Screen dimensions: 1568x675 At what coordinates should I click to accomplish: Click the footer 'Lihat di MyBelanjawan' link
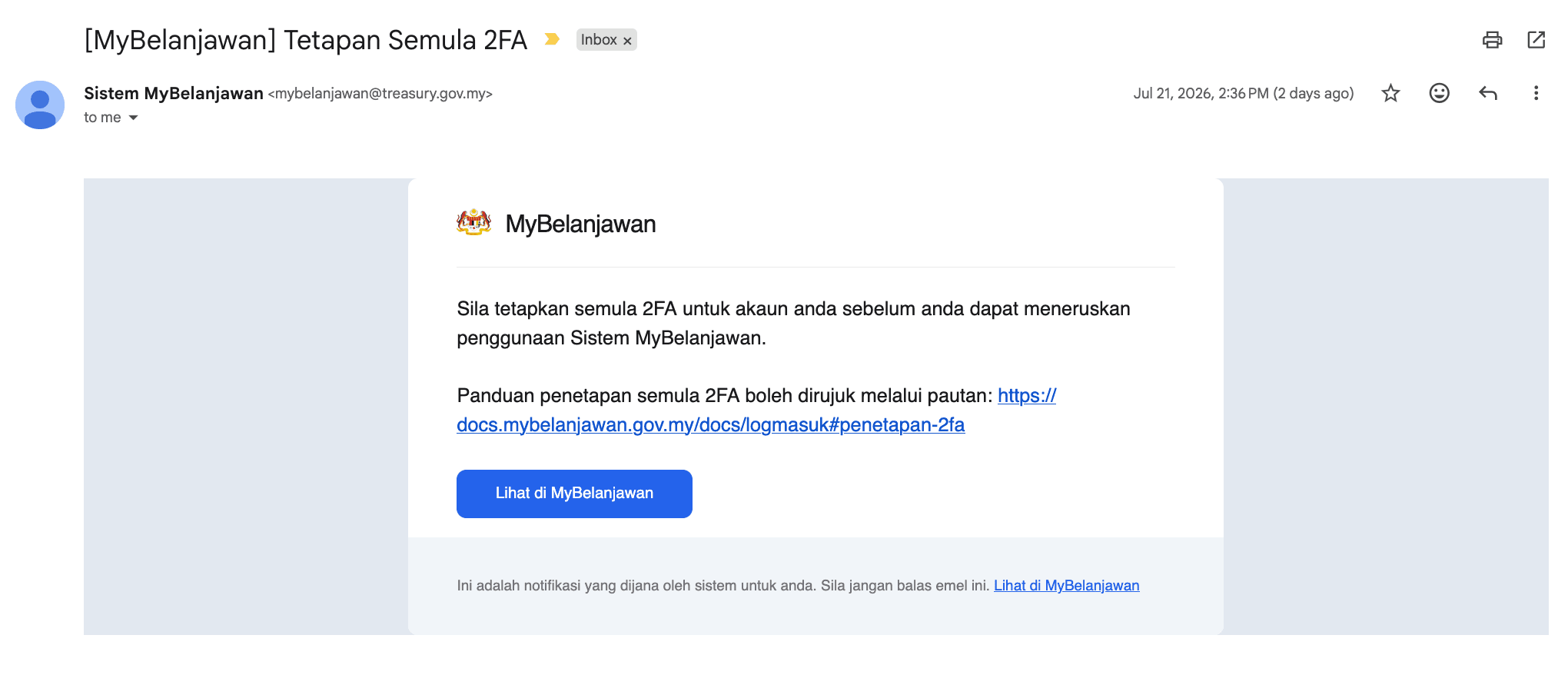point(1066,586)
